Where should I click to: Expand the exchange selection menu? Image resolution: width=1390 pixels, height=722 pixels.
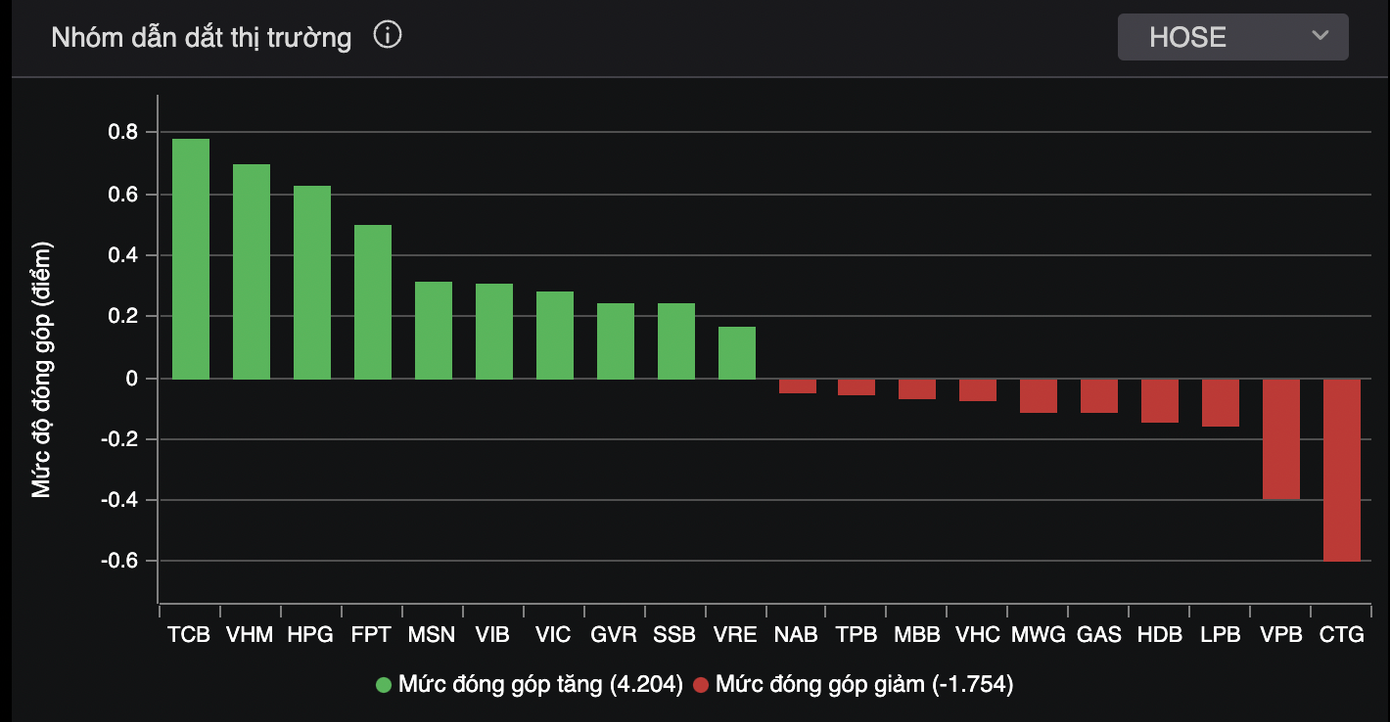(x=1232, y=37)
